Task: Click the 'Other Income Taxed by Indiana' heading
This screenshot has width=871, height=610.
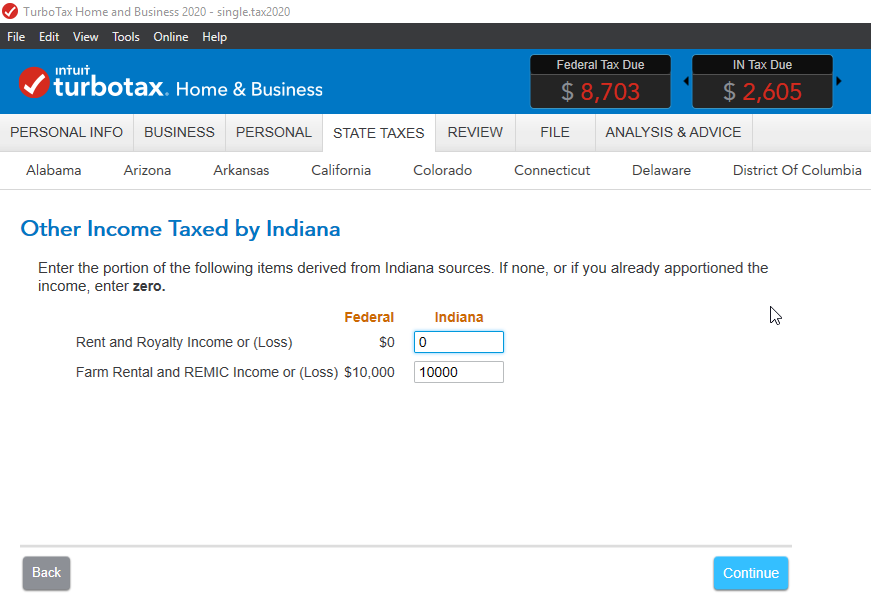Action: coord(181,229)
